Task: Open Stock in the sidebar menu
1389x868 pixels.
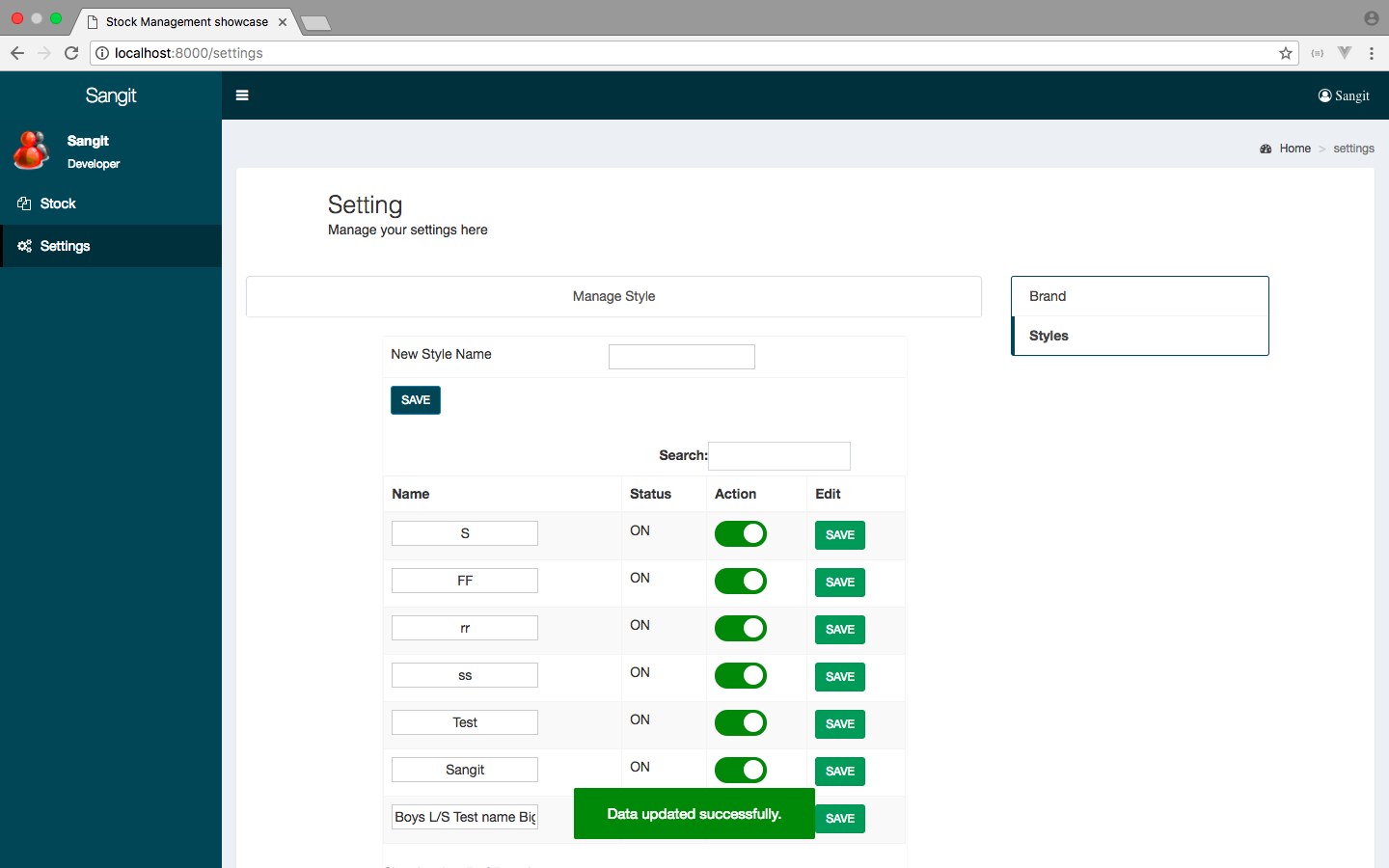Action: (58, 203)
